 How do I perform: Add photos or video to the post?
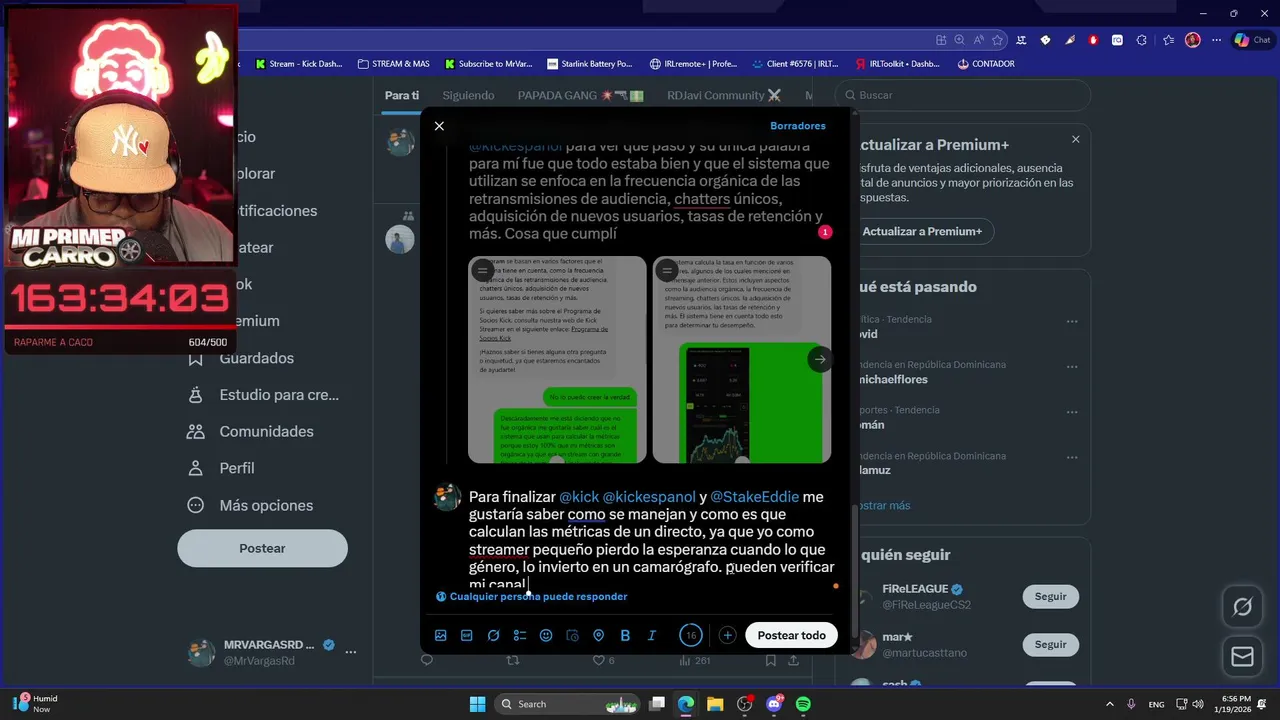point(441,635)
